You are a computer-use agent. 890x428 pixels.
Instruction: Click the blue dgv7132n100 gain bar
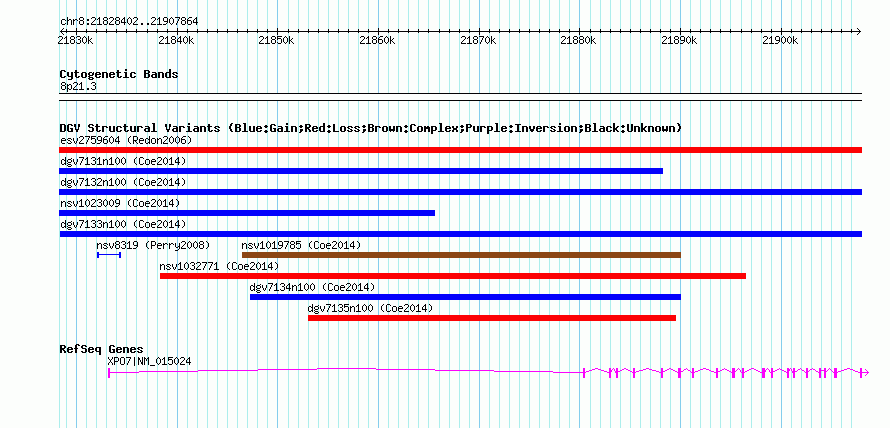pyautogui.click(x=460, y=192)
